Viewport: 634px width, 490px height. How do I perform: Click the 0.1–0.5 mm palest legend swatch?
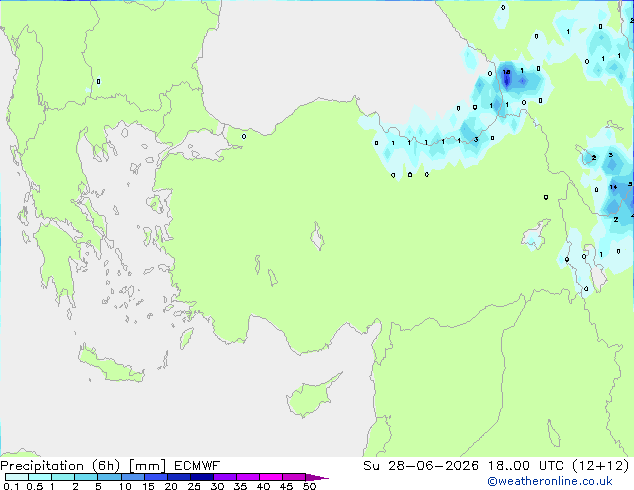[17, 477]
